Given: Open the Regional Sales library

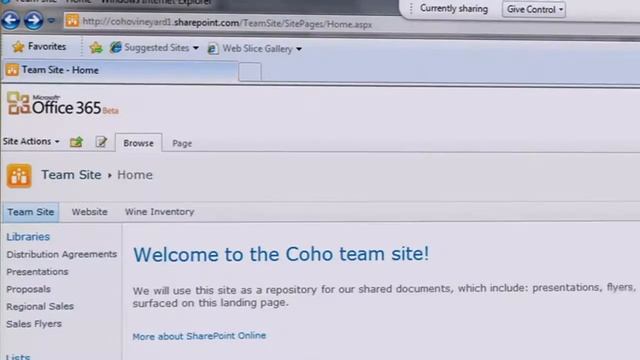Looking at the screenshot, I should pyautogui.click(x=40, y=307).
